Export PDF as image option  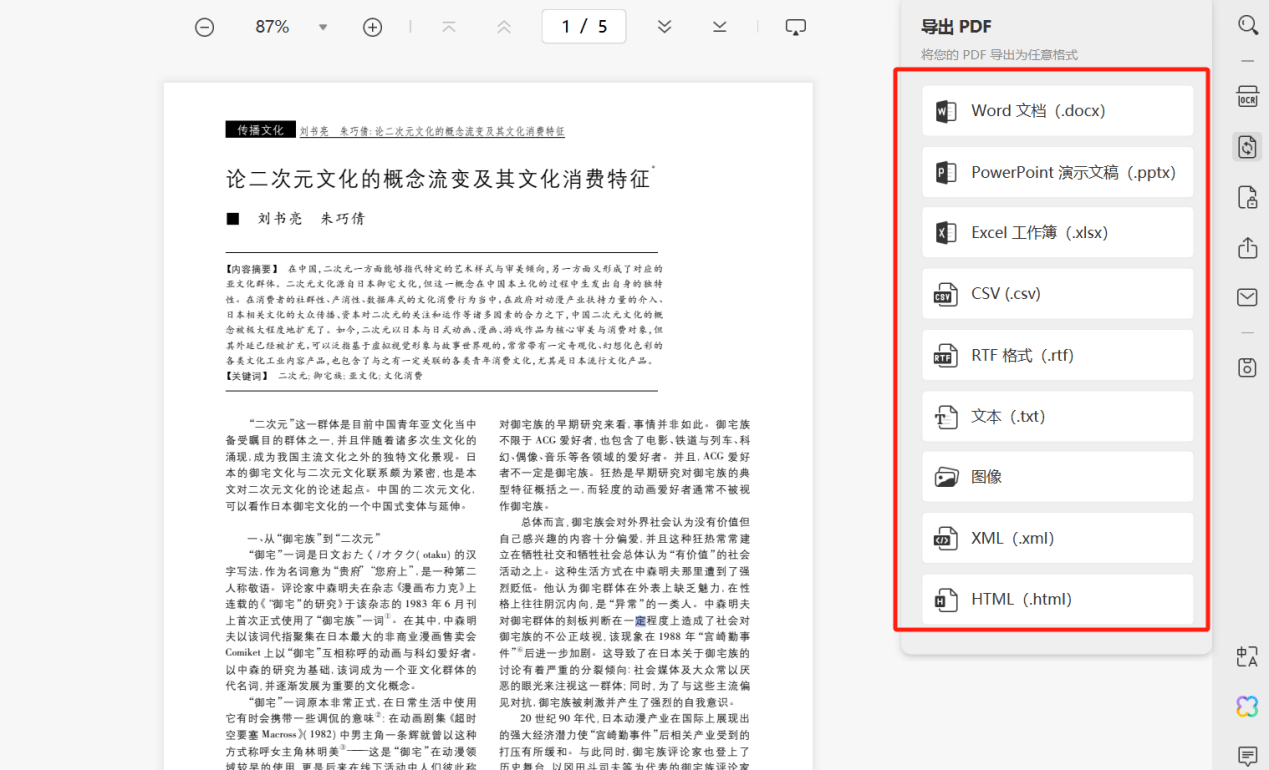click(1057, 477)
